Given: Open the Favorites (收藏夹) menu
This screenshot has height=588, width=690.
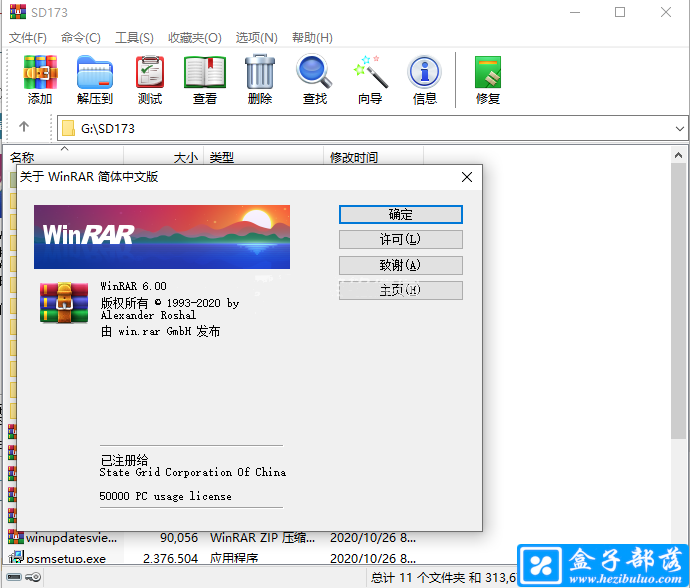Looking at the screenshot, I should [195, 38].
